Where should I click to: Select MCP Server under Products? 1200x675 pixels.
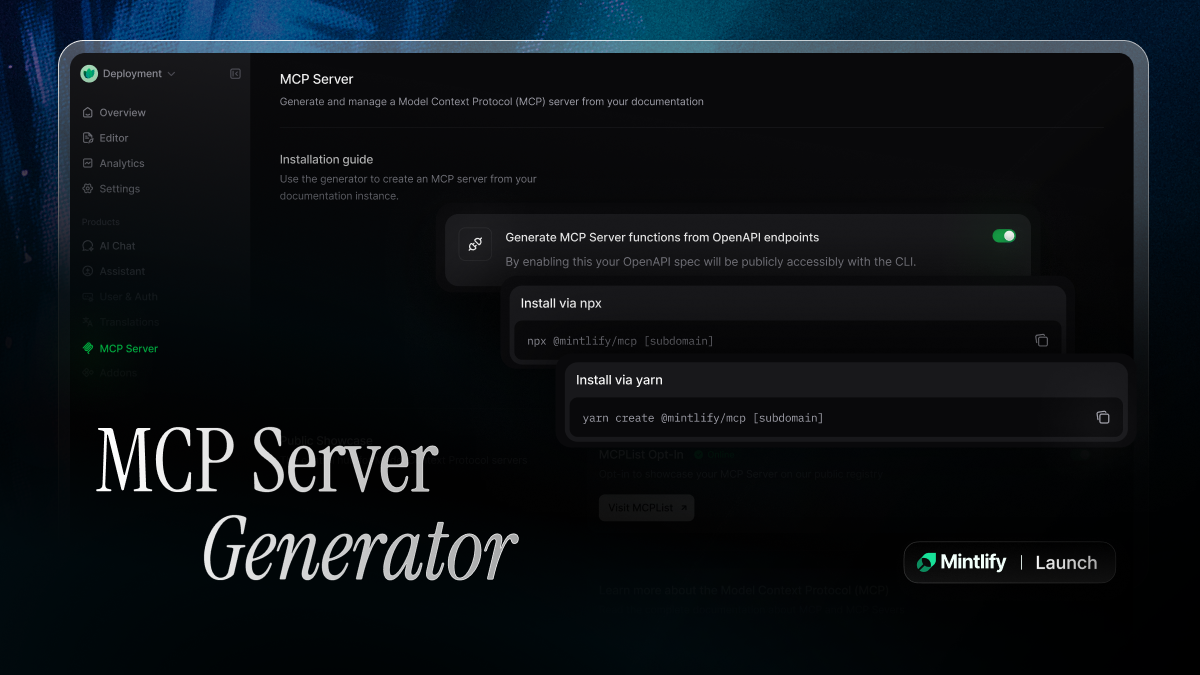(x=128, y=348)
